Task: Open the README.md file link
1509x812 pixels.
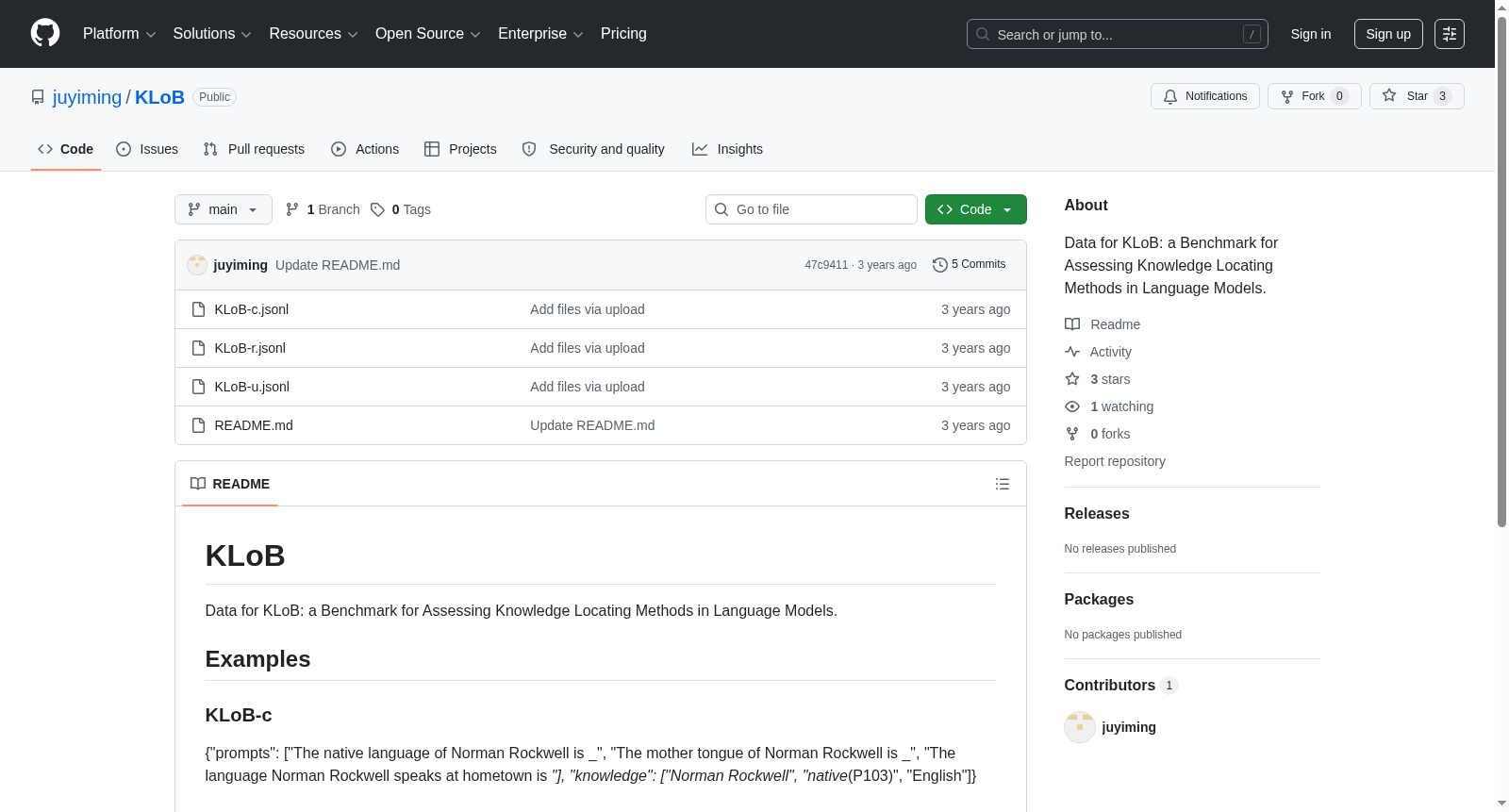Action: pyautogui.click(x=254, y=425)
